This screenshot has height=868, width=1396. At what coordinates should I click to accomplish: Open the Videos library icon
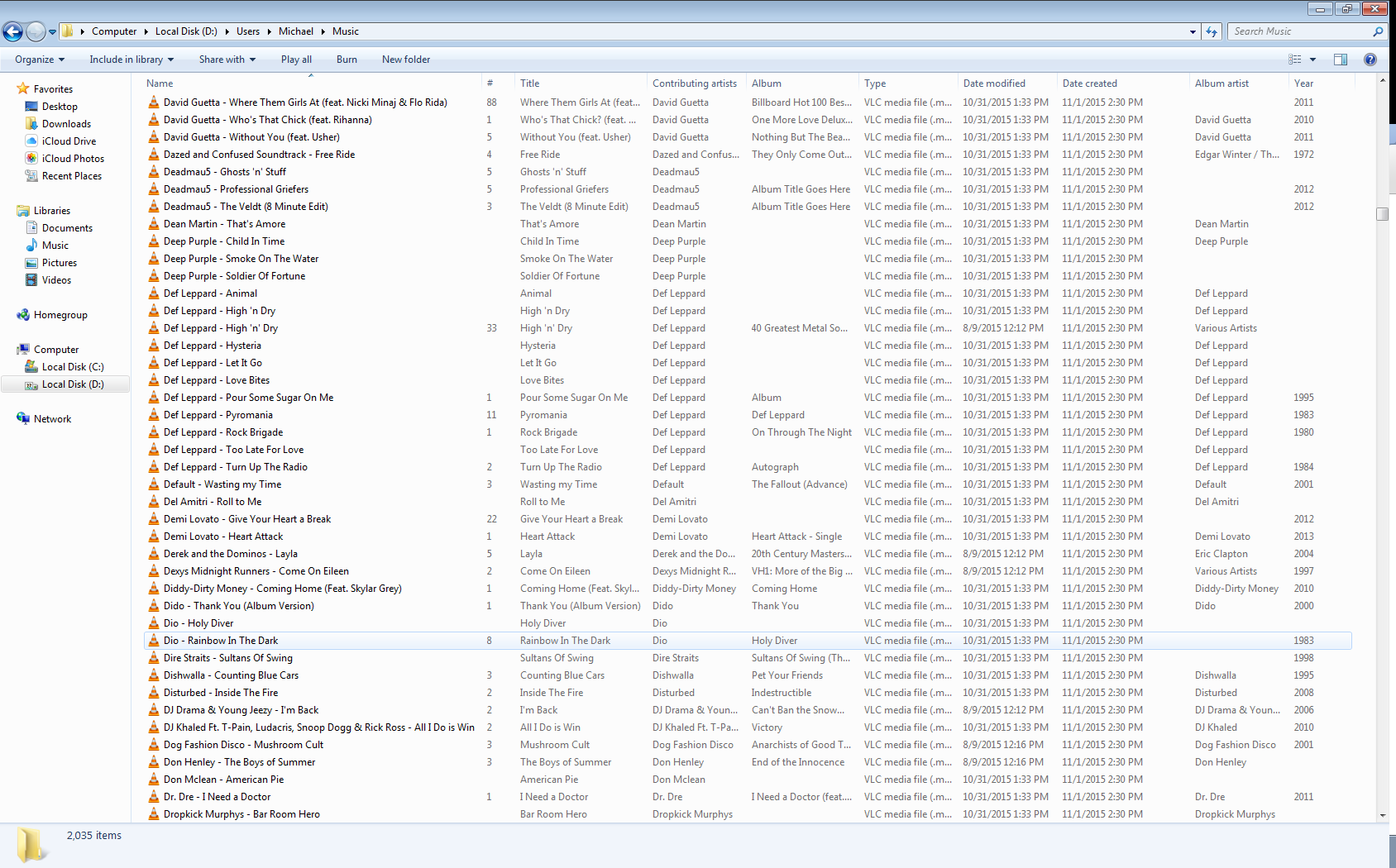(x=32, y=280)
